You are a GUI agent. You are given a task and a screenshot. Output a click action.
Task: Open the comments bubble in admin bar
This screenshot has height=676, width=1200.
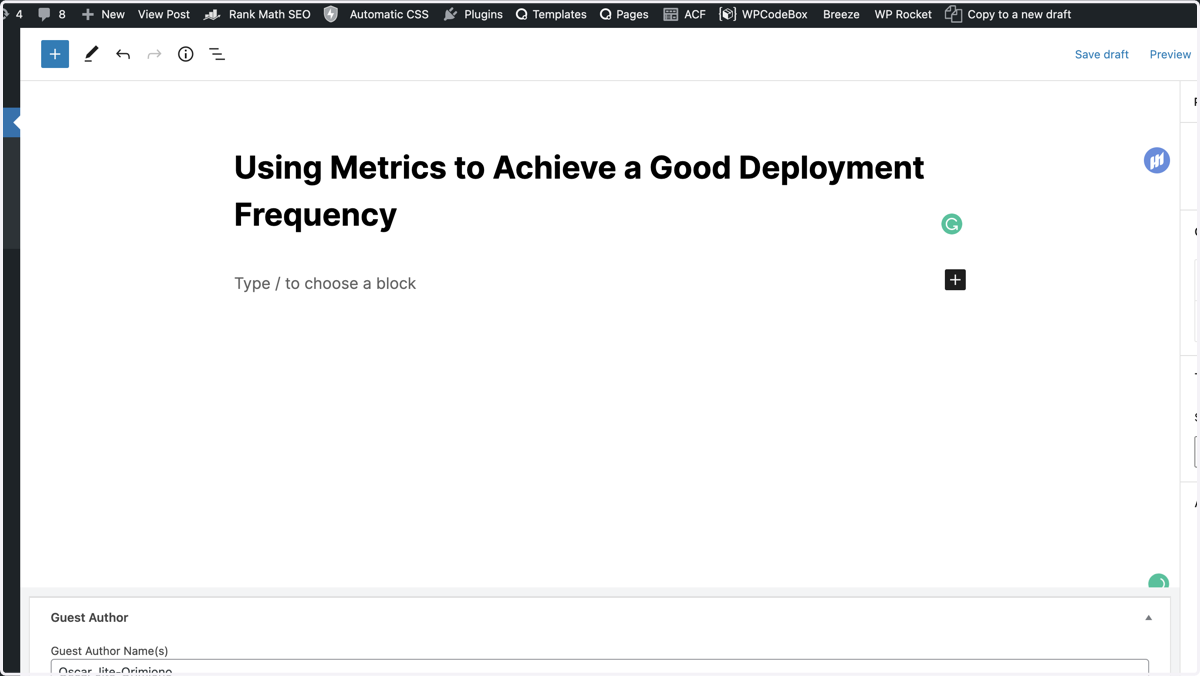click(x=44, y=14)
